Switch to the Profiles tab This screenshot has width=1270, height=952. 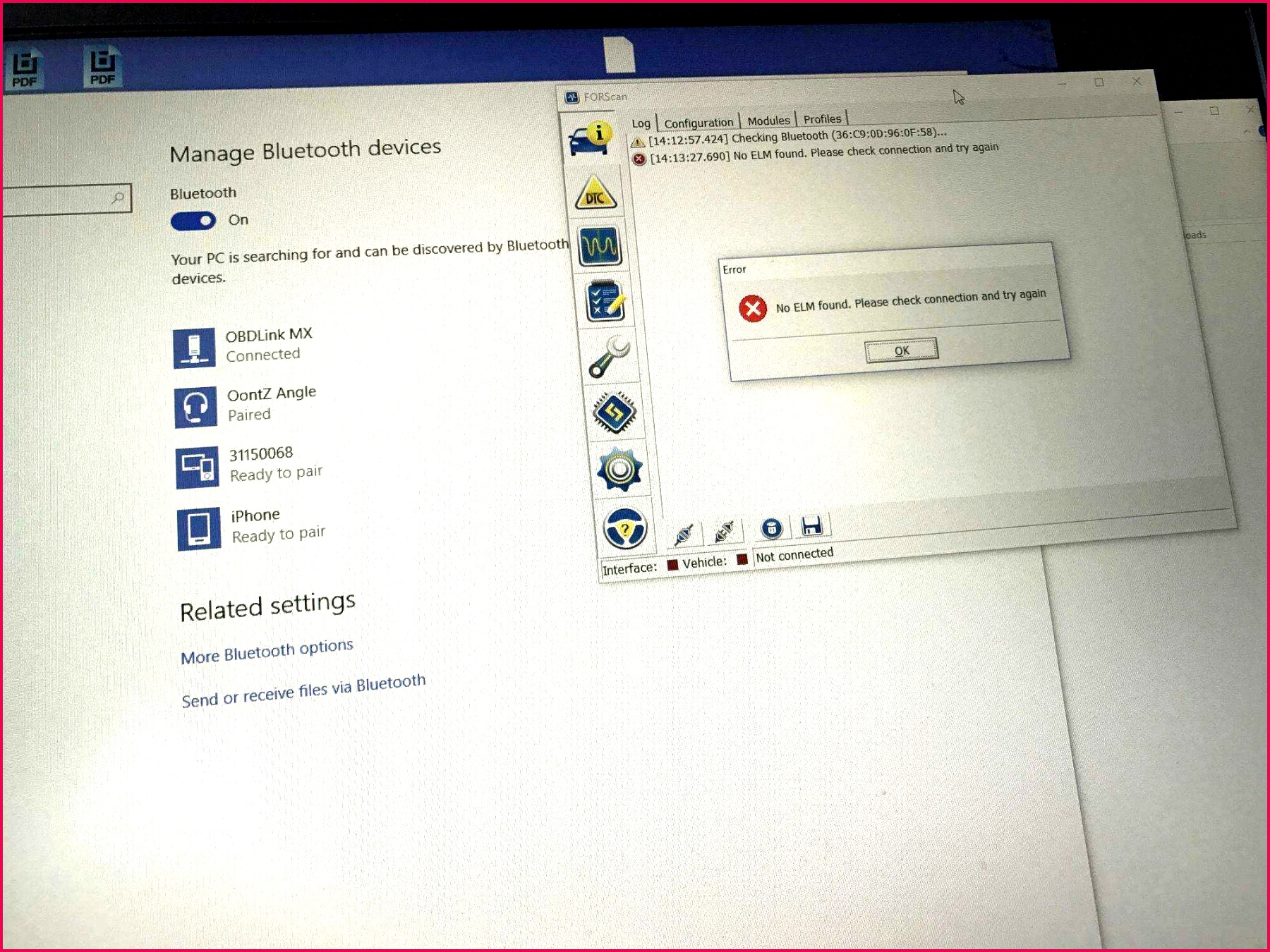pyautogui.click(x=822, y=119)
